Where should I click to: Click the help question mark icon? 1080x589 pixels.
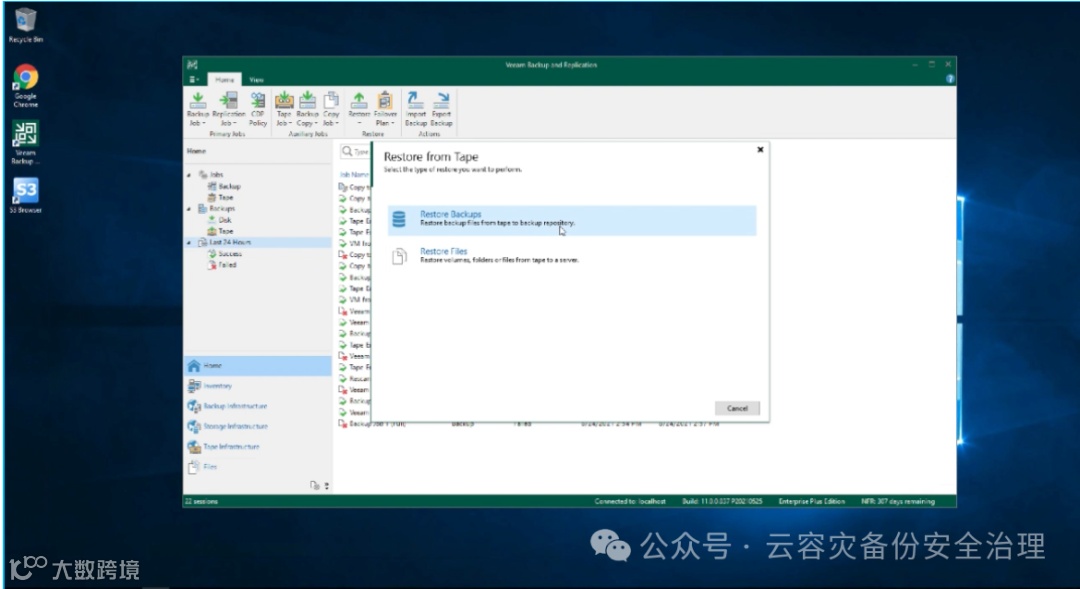coord(950,79)
